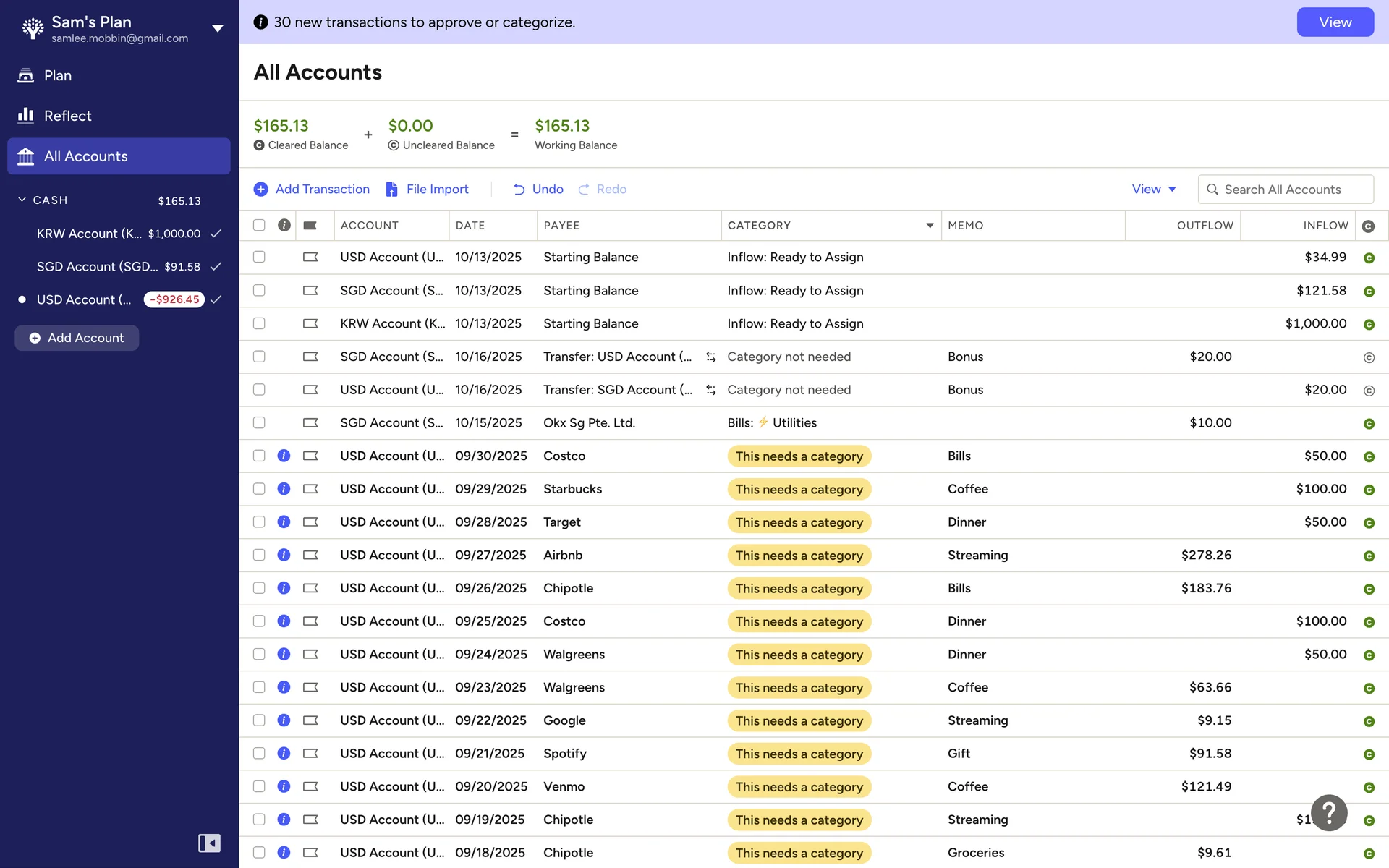Click flag icon on Airbnb transaction
Screen dimensions: 1389x868
point(310,556)
